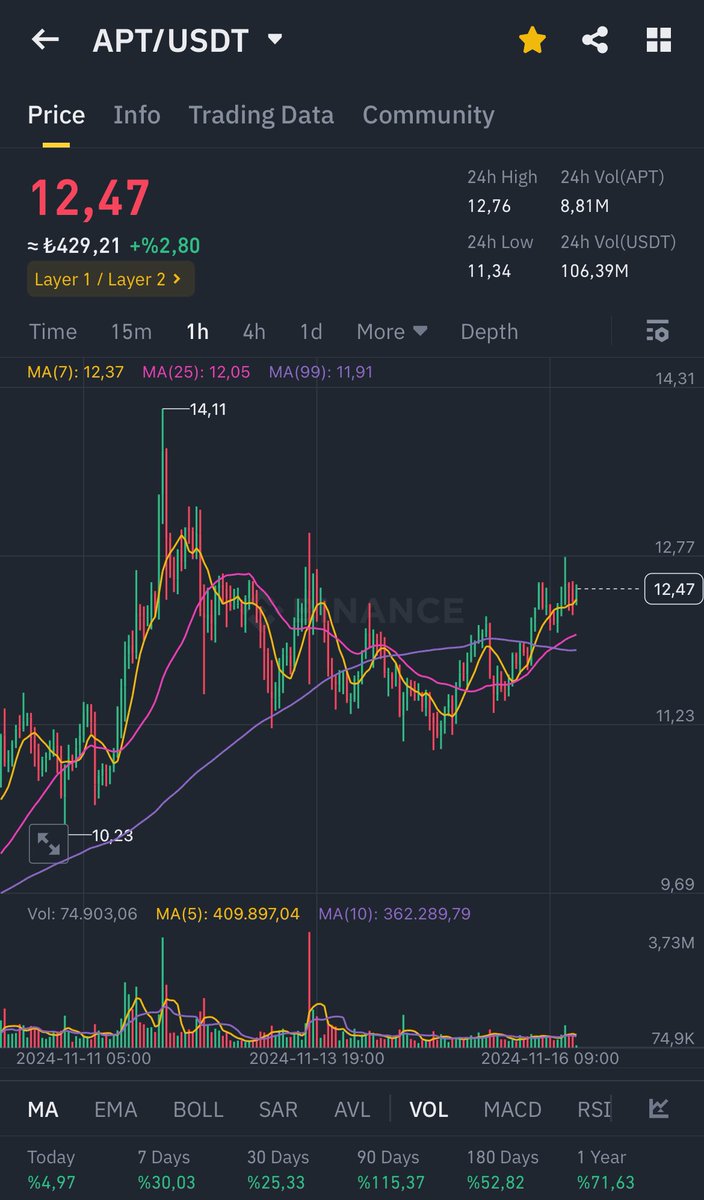Expand the More intervals dropdown
This screenshot has width=704, height=1200.
click(x=392, y=331)
